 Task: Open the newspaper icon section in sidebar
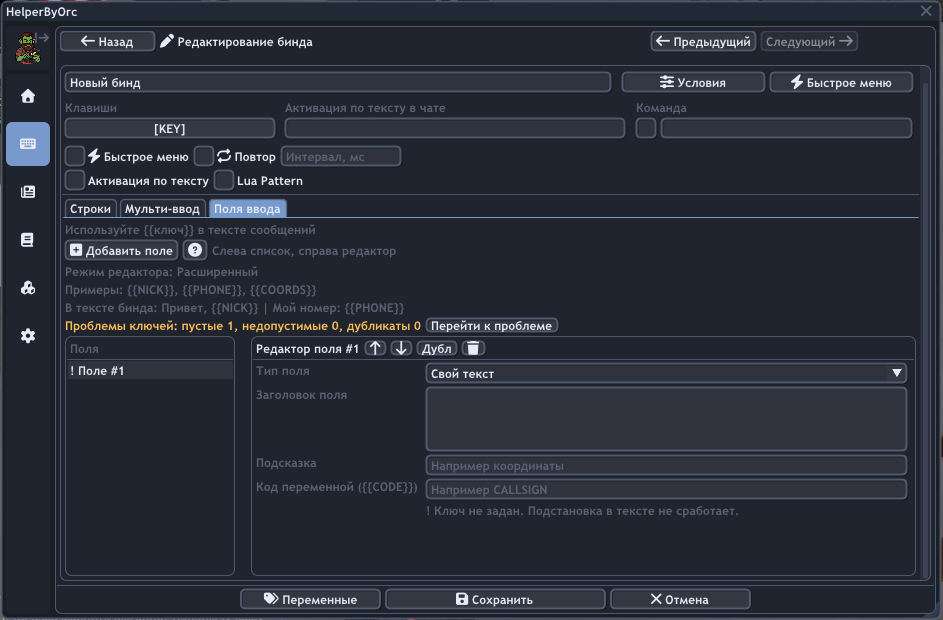tap(28, 192)
